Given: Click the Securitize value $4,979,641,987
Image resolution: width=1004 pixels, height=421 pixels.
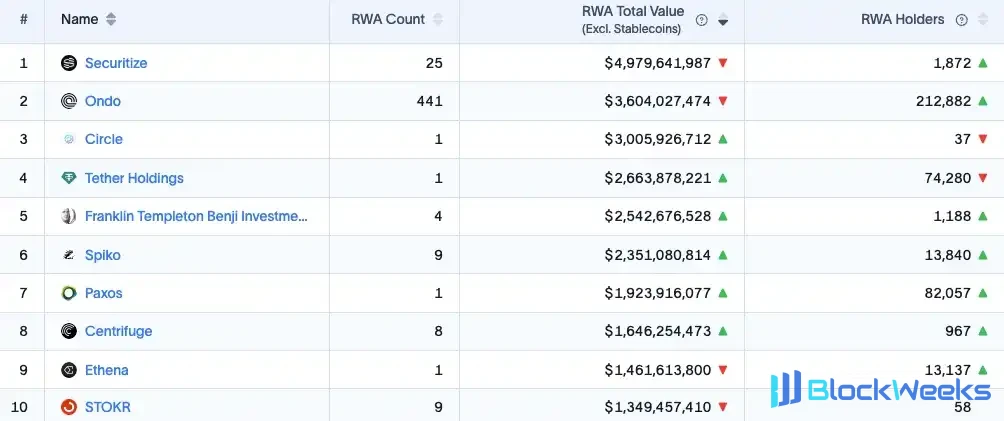Looking at the screenshot, I should pyautogui.click(x=658, y=63).
